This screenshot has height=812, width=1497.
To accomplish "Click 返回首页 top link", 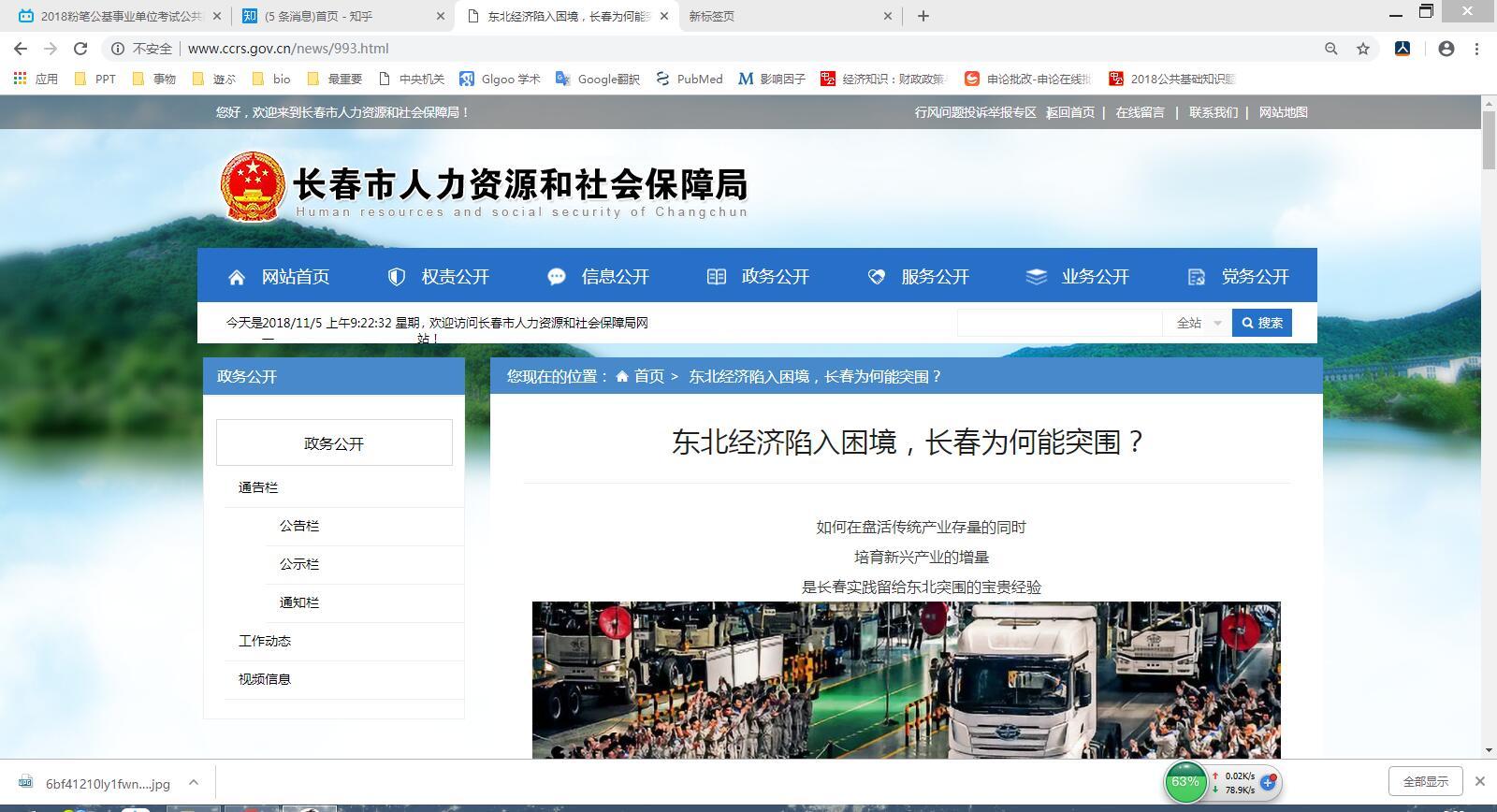I will [1070, 112].
